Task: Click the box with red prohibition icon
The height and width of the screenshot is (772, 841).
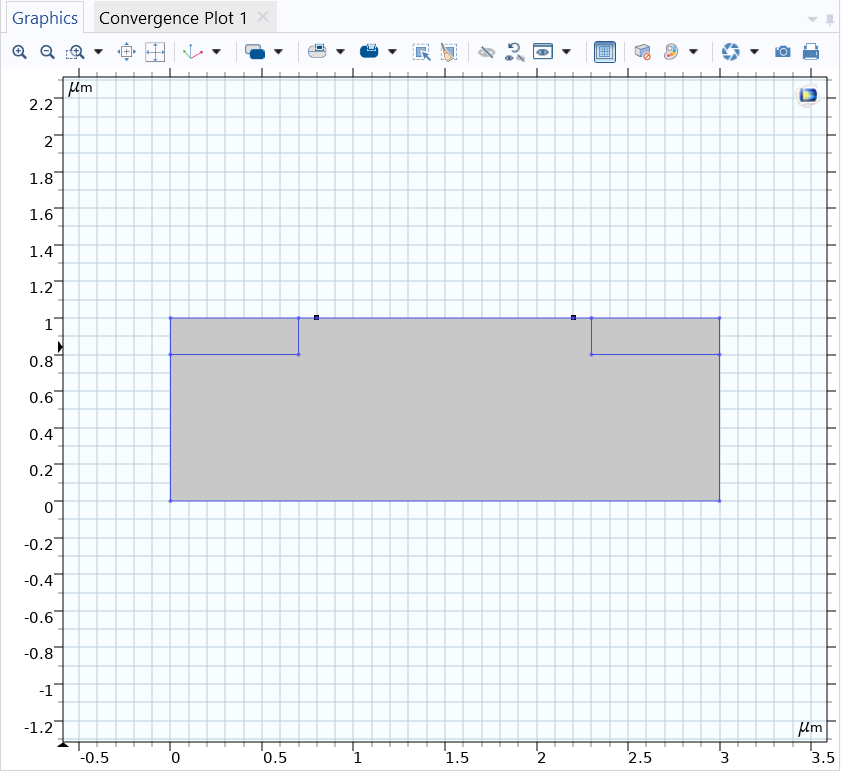Action: click(x=642, y=52)
